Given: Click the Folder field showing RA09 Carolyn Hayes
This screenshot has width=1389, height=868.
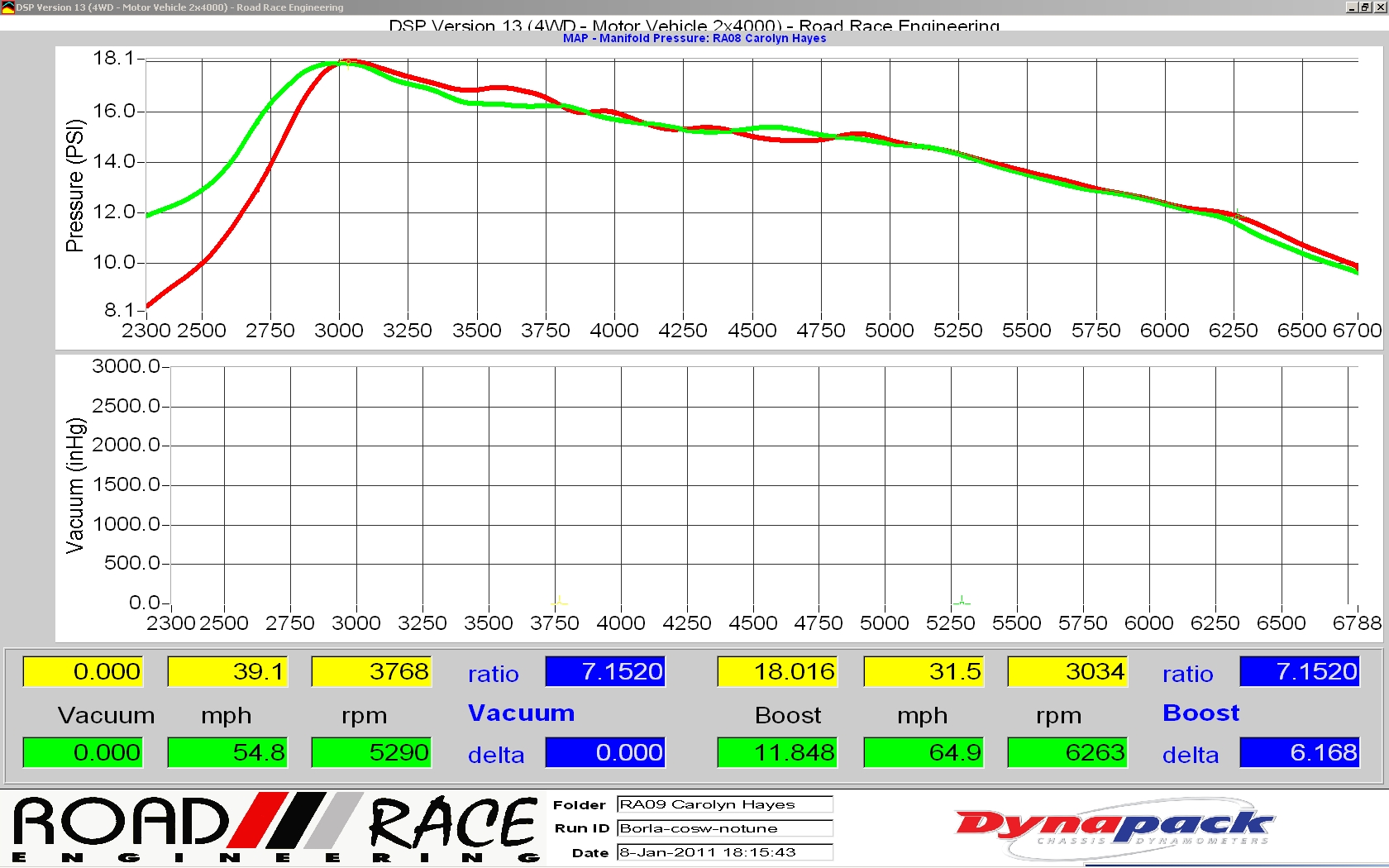Looking at the screenshot, I should 724,804.
